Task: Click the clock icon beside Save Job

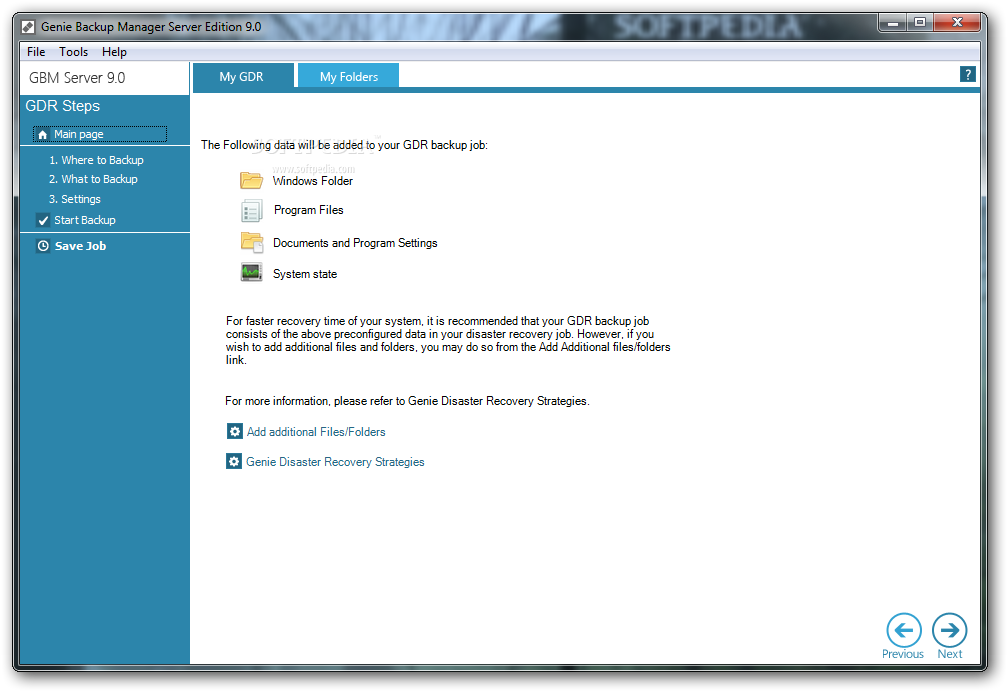Action: point(43,246)
